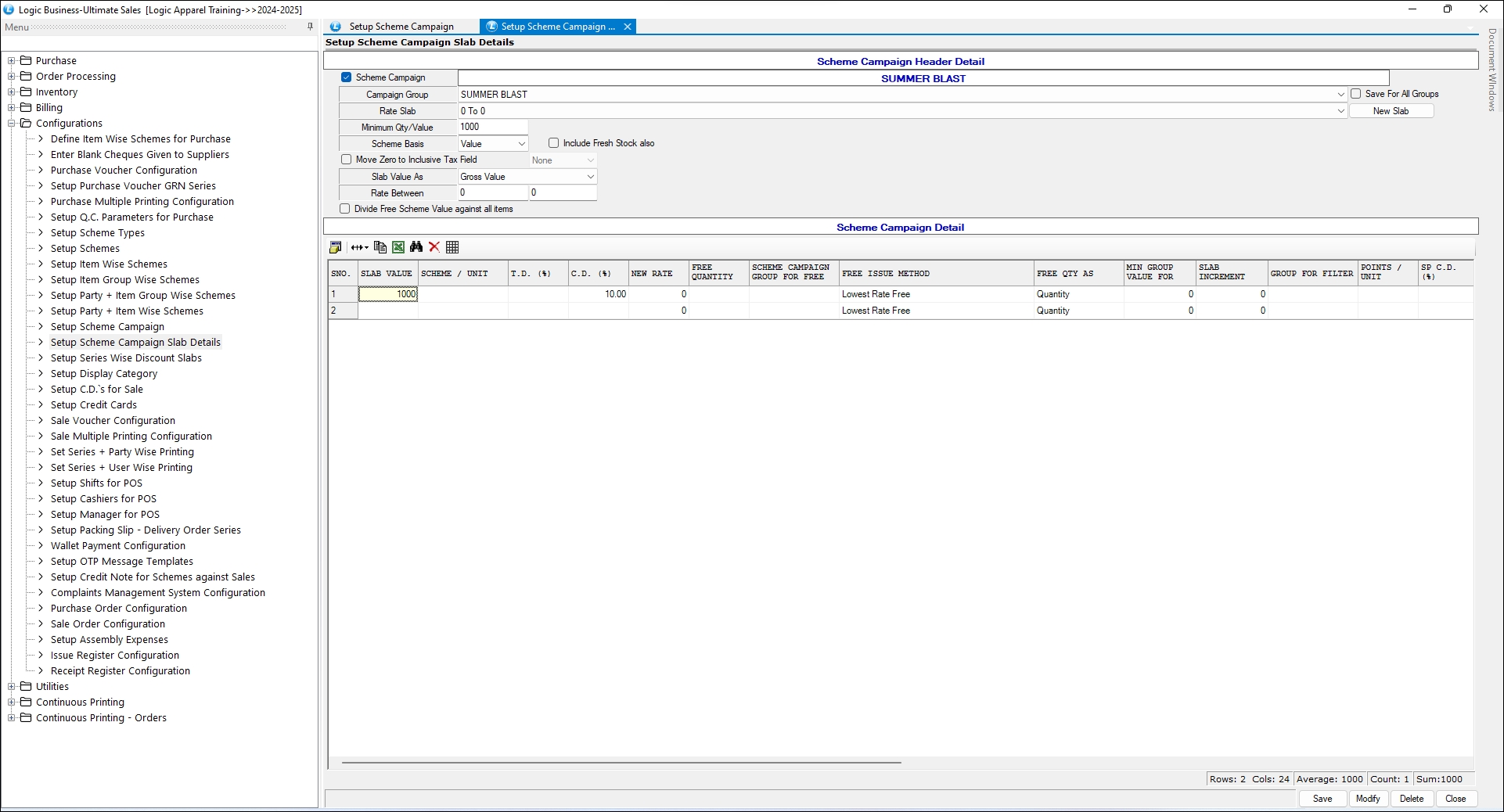Click the grid layout icon
This screenshot has width=1504, height=812.
coord(452,247)
